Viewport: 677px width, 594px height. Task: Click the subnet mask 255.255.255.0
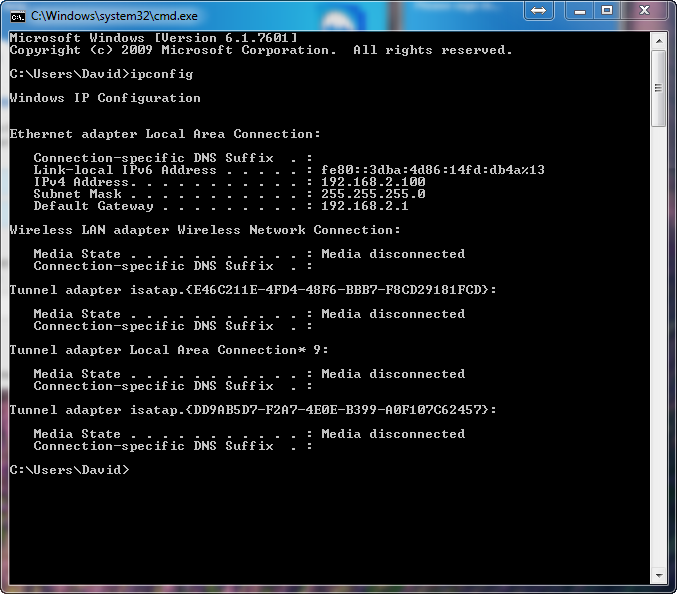tap(373, 194)
